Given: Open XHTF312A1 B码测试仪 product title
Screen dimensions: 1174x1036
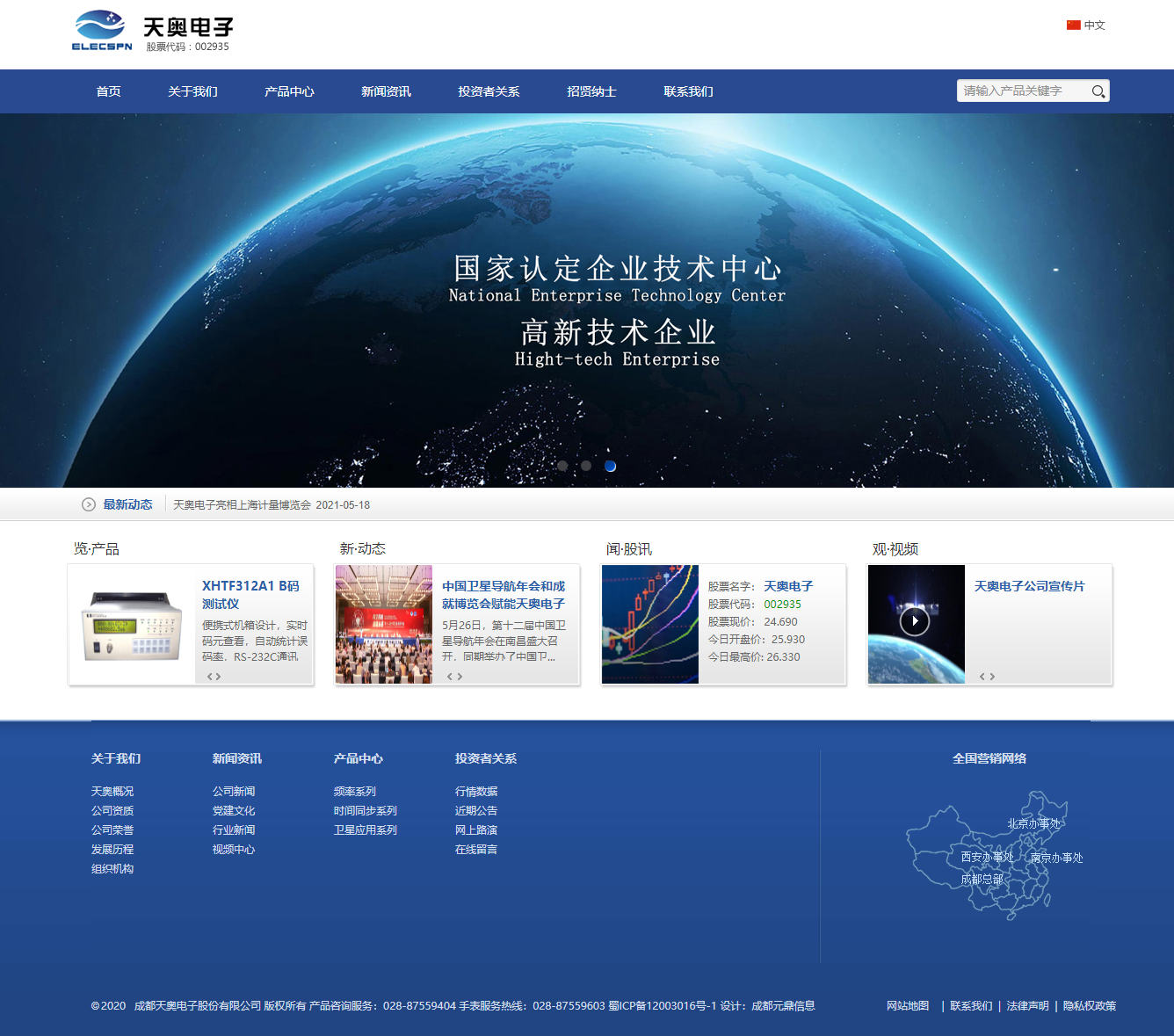Looking at the screenshot, I should [x=251, y=595].
